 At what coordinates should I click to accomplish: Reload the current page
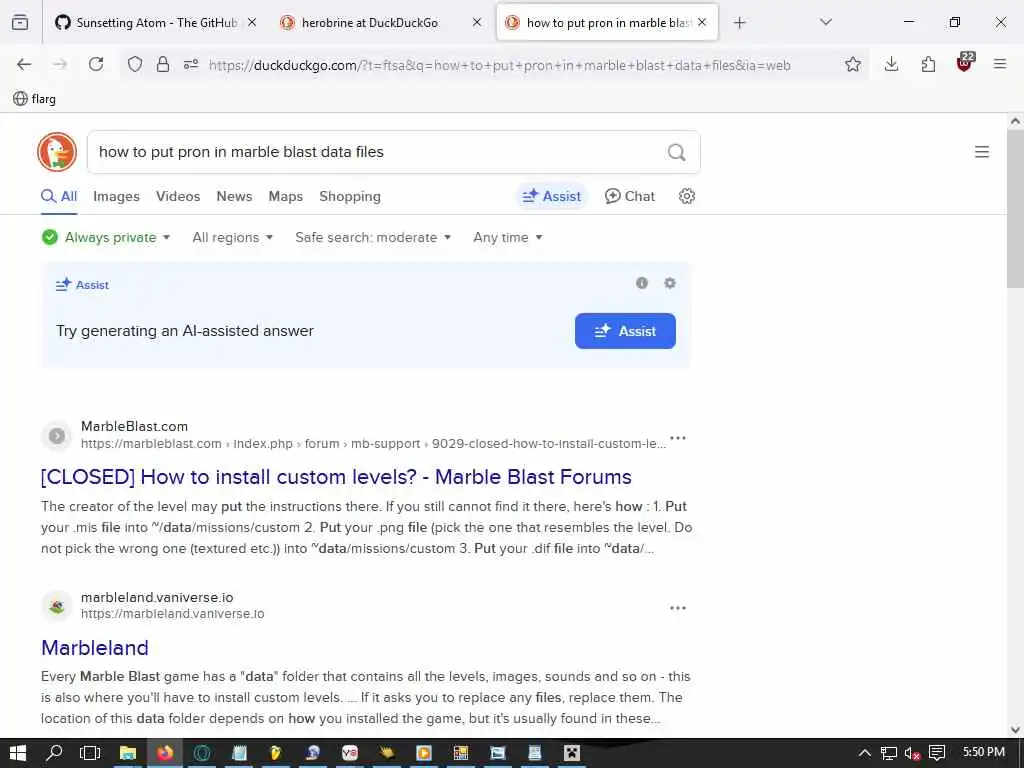click(x=96, y=64)
